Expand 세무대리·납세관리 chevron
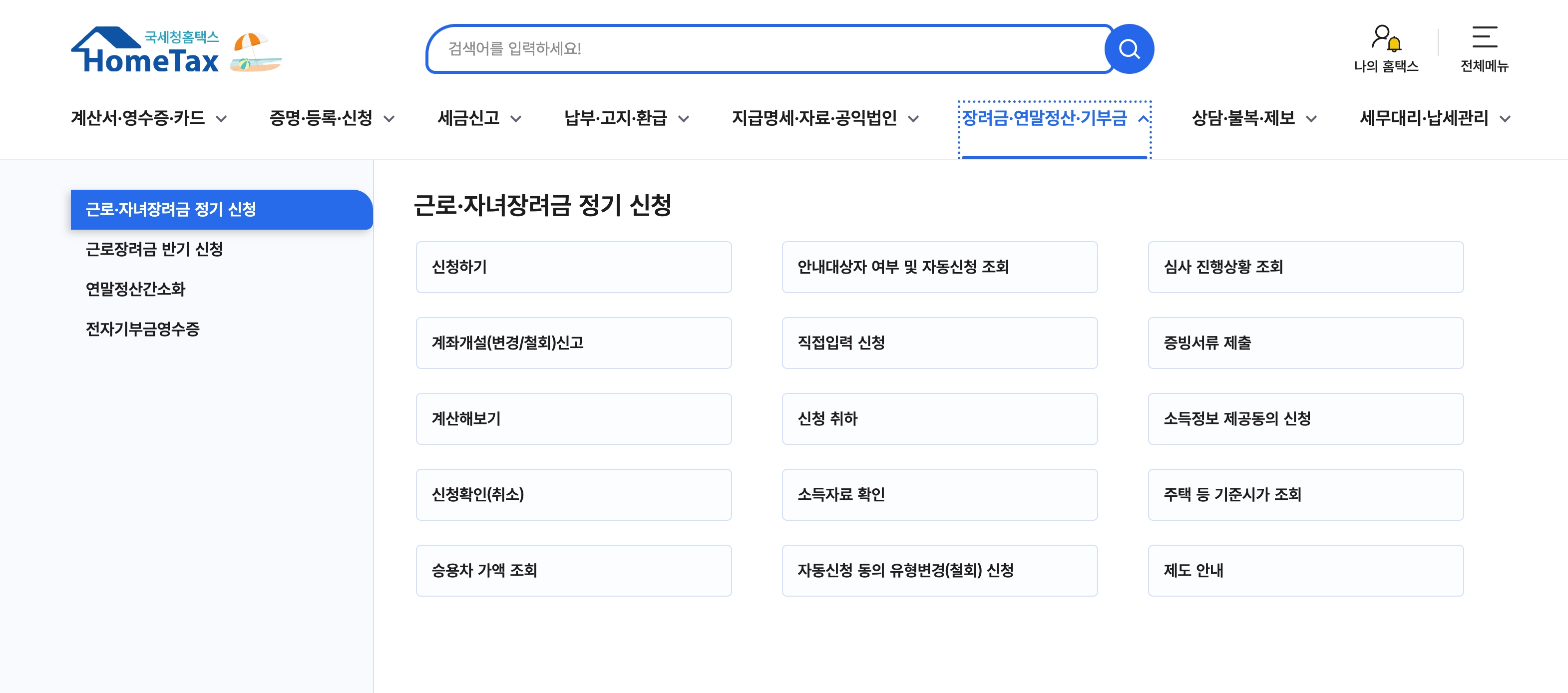This screenshot has height=693, width=1568. (1505, 119)
